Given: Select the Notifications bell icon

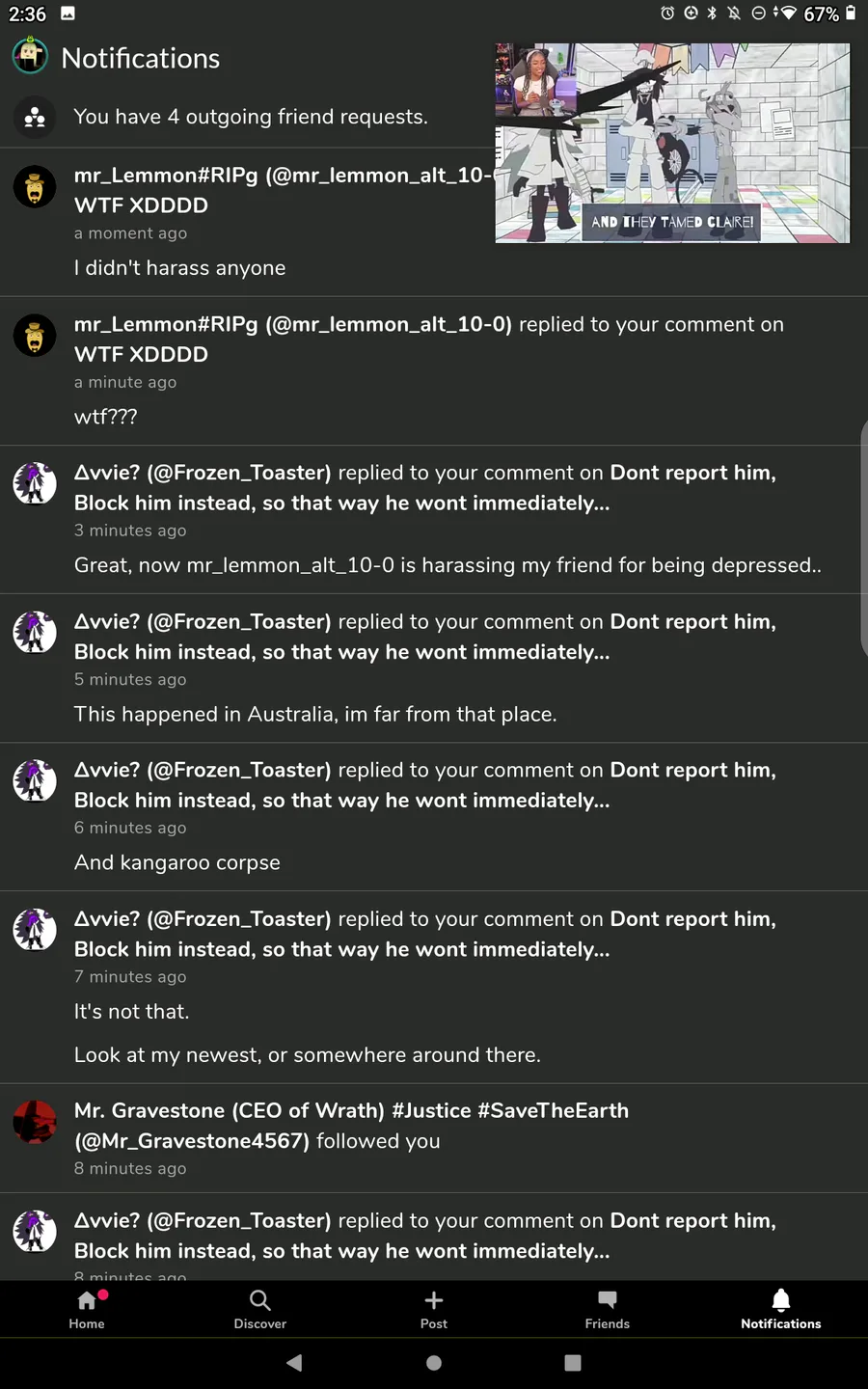Looking at the screenshot, I should click(x=781, y=1300).
